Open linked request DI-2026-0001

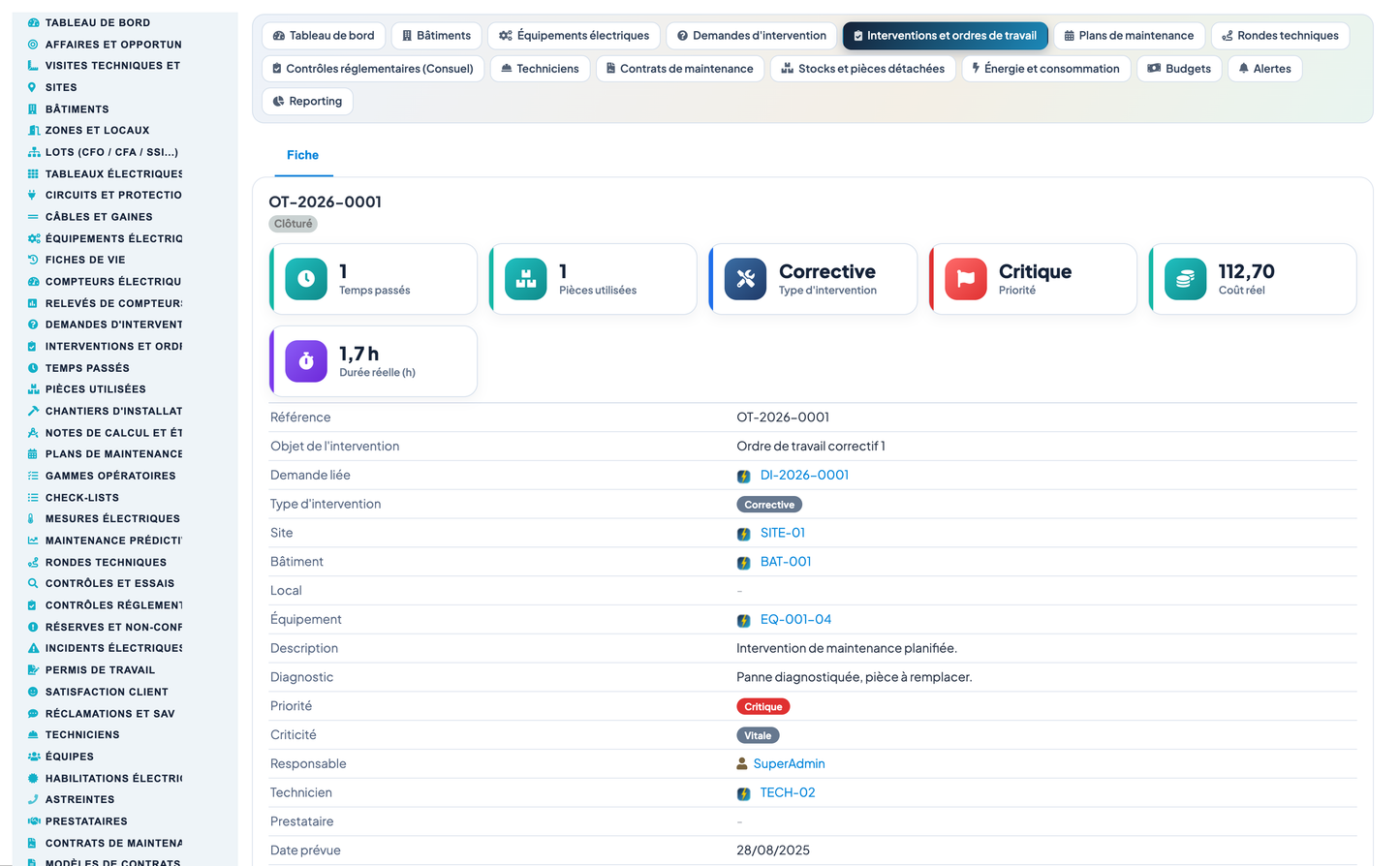(804, 476)
